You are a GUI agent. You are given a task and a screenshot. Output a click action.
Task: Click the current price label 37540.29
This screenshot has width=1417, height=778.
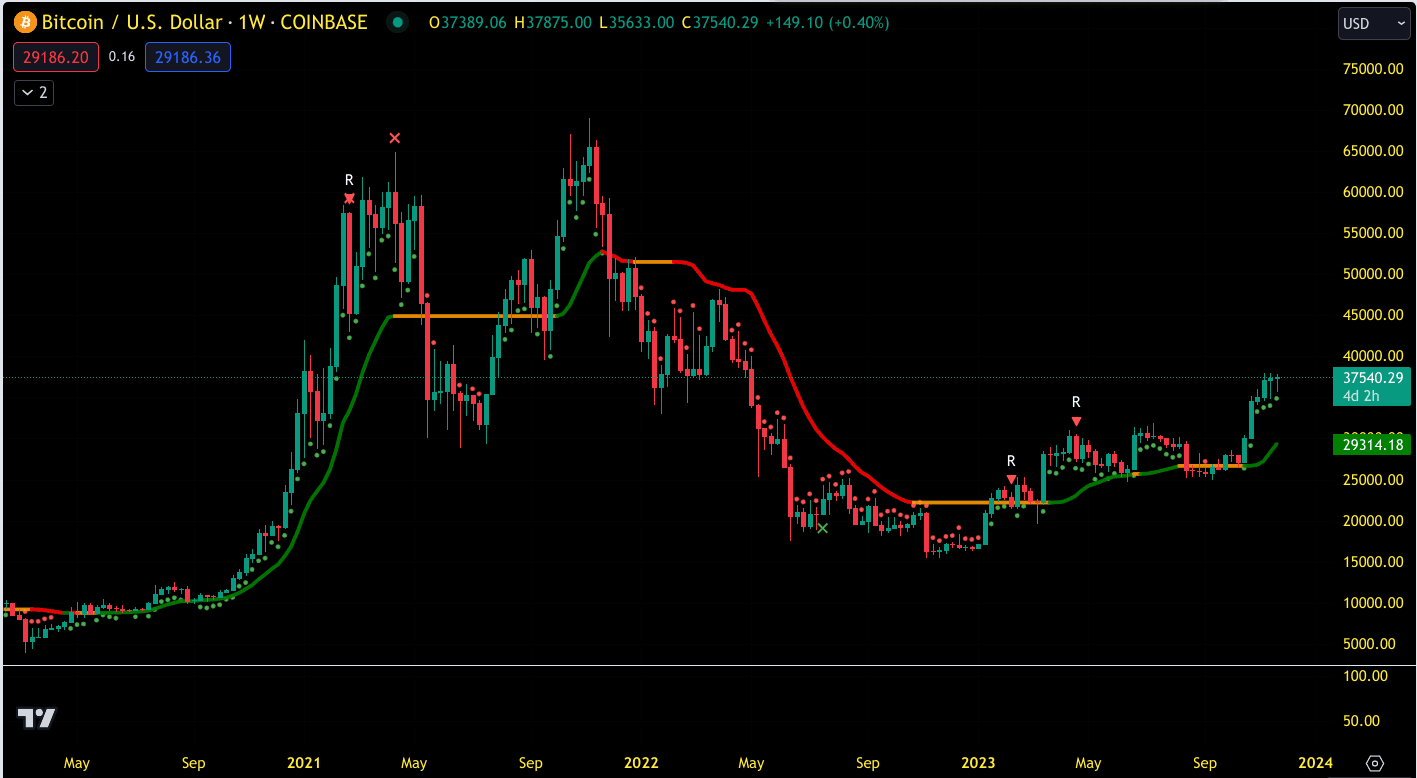click(x=1373, y=378)
